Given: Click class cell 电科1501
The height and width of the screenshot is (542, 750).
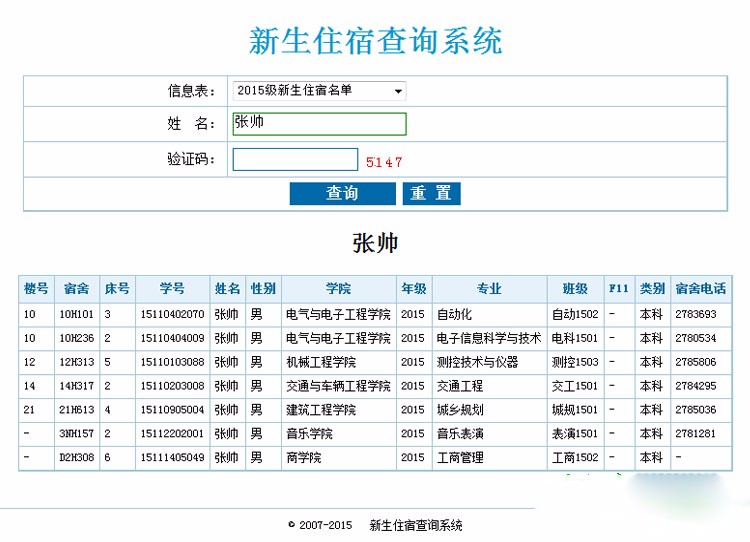Looking at the screenshot, I should [x=575, y=338].
